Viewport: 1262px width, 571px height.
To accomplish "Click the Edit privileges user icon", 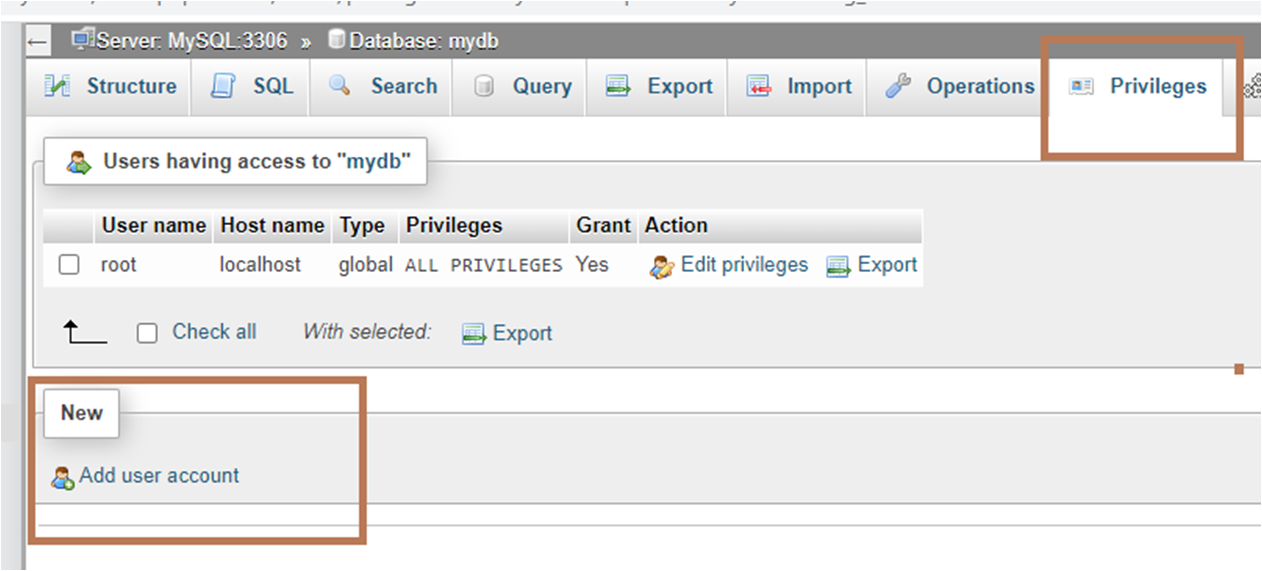I will [661, 267].
